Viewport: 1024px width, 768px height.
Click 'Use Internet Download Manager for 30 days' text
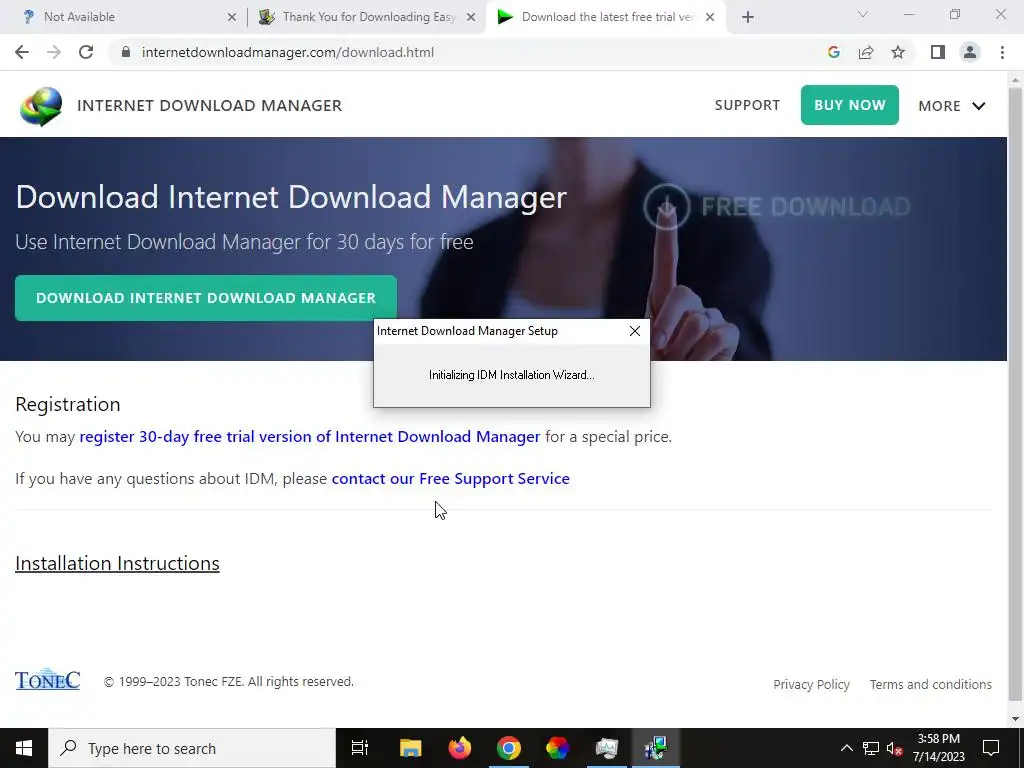[244, 242]
